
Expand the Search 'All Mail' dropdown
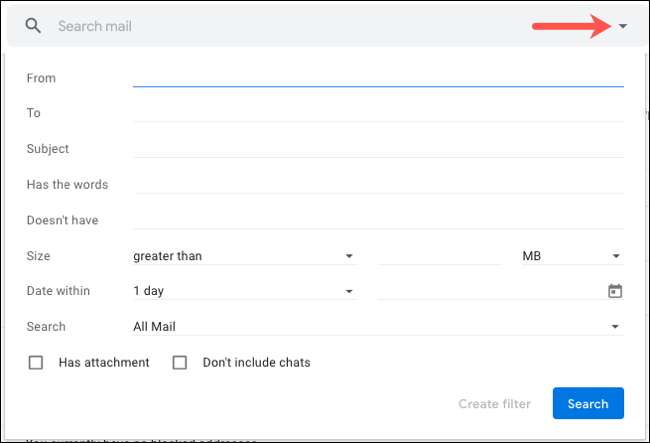pyautogui.click(x=377, y=326)
